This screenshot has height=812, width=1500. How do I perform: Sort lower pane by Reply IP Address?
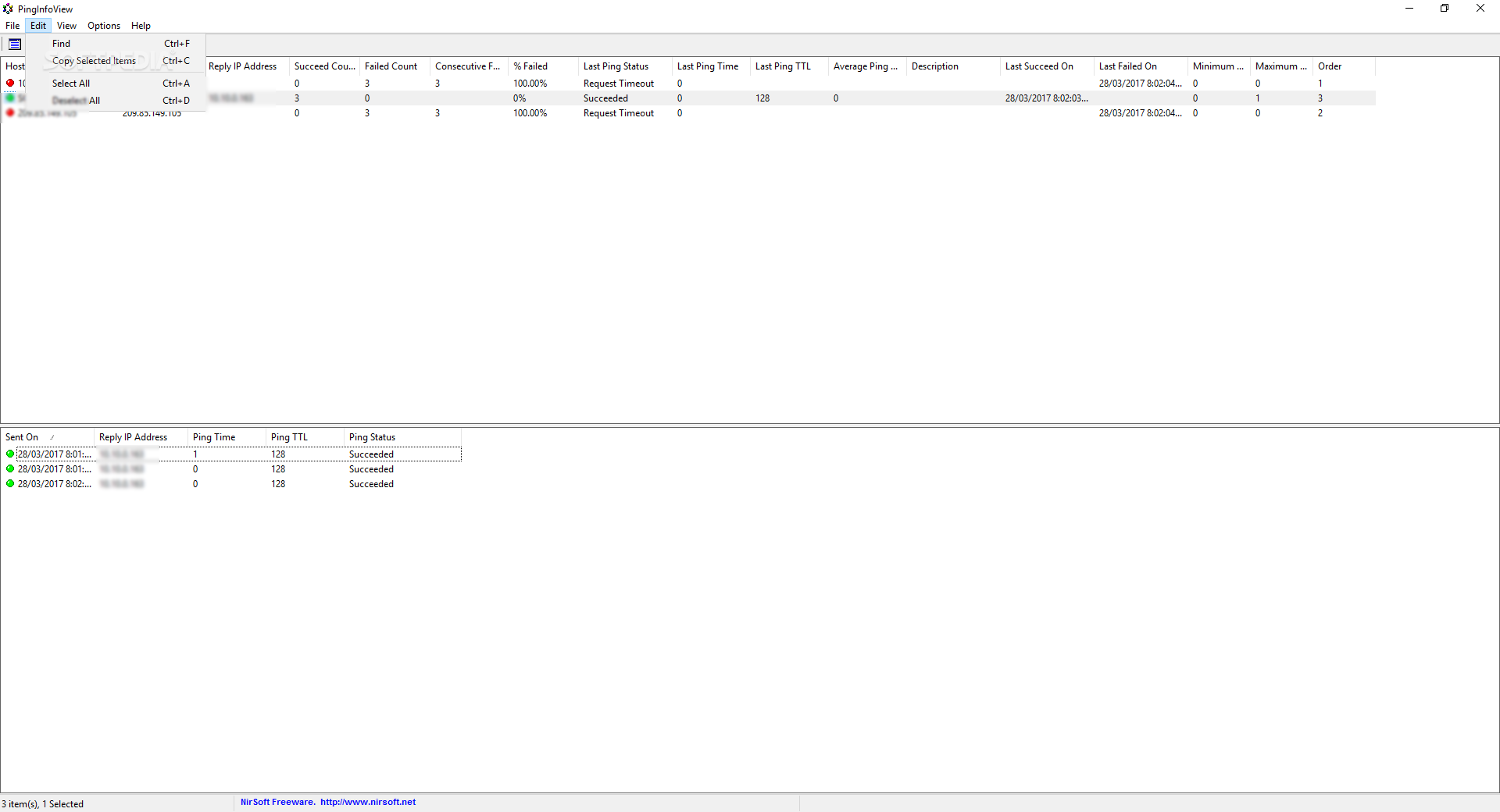[x=141, y=437]
